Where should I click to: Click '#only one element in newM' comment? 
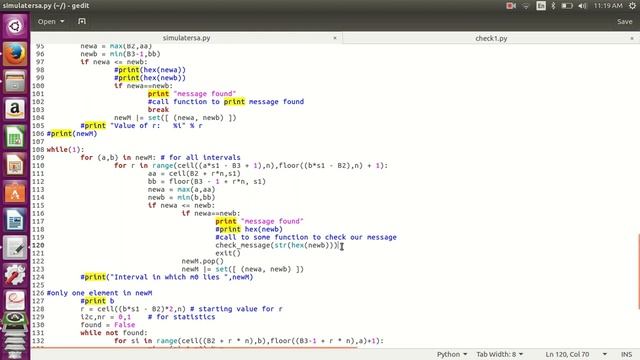coord(99,293)
